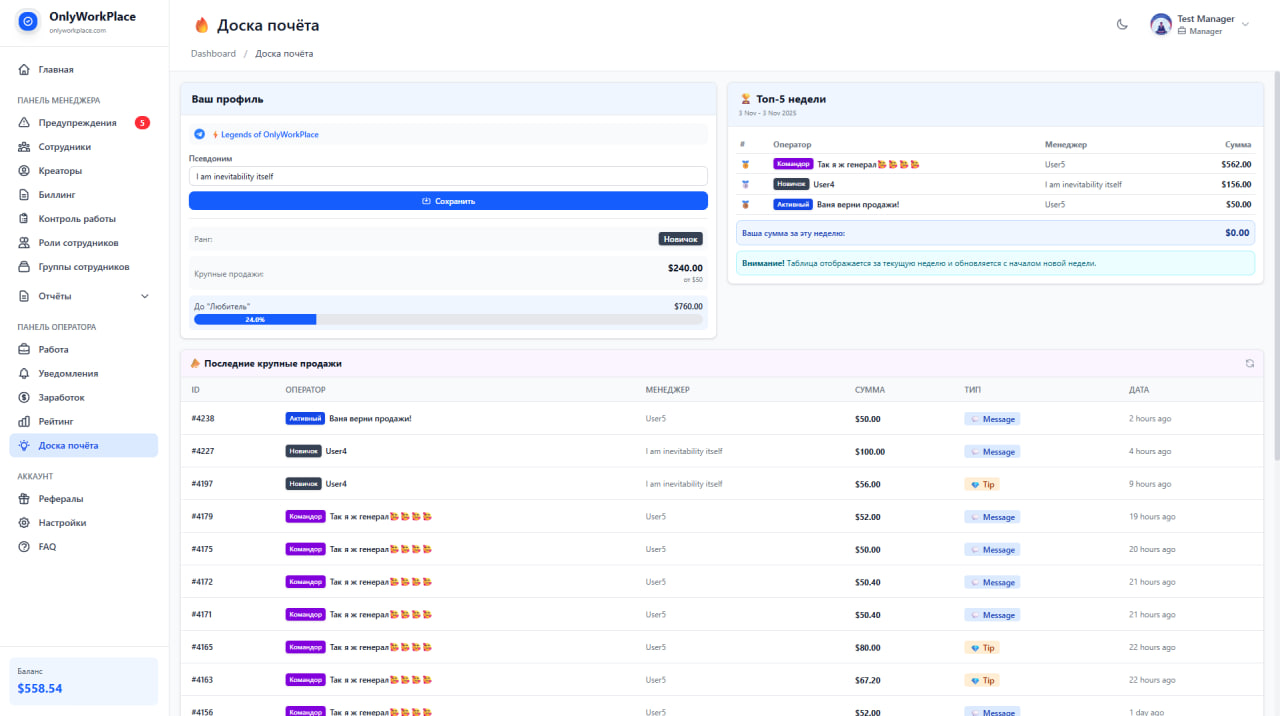Click the Предупреждения warning triangle icon
Screen dimensions: 1280x716
pyautogui.click(x=25, y=123)
